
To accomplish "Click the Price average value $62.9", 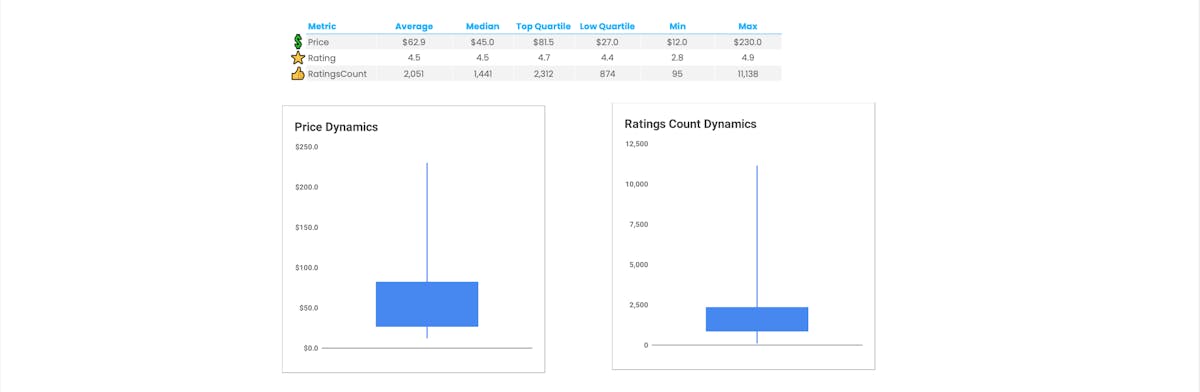I will (414, 42).
